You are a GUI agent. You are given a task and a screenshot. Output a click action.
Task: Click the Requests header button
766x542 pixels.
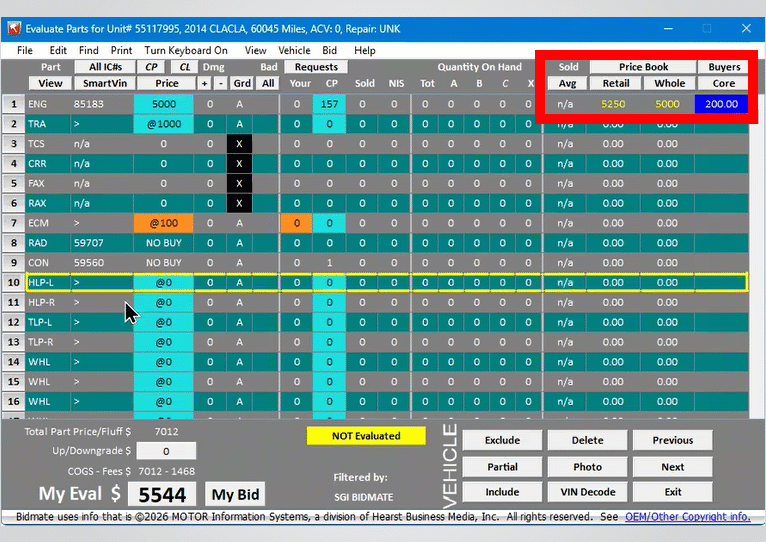316,67
